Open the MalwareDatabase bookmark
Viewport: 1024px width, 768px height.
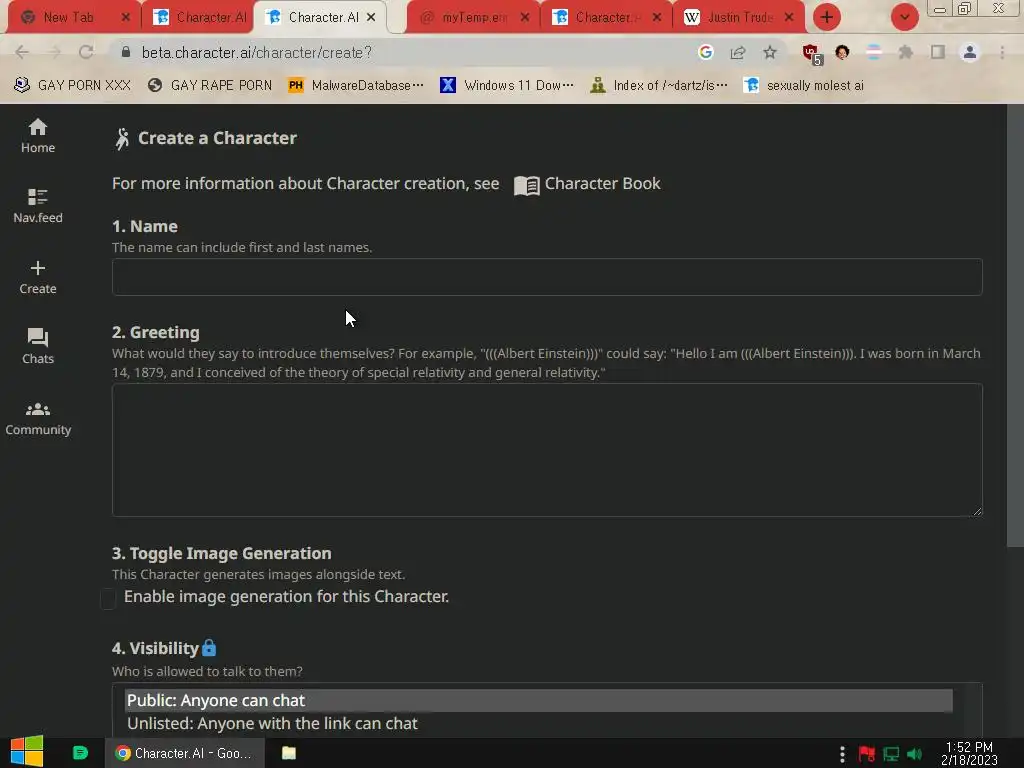coord(356,86)
